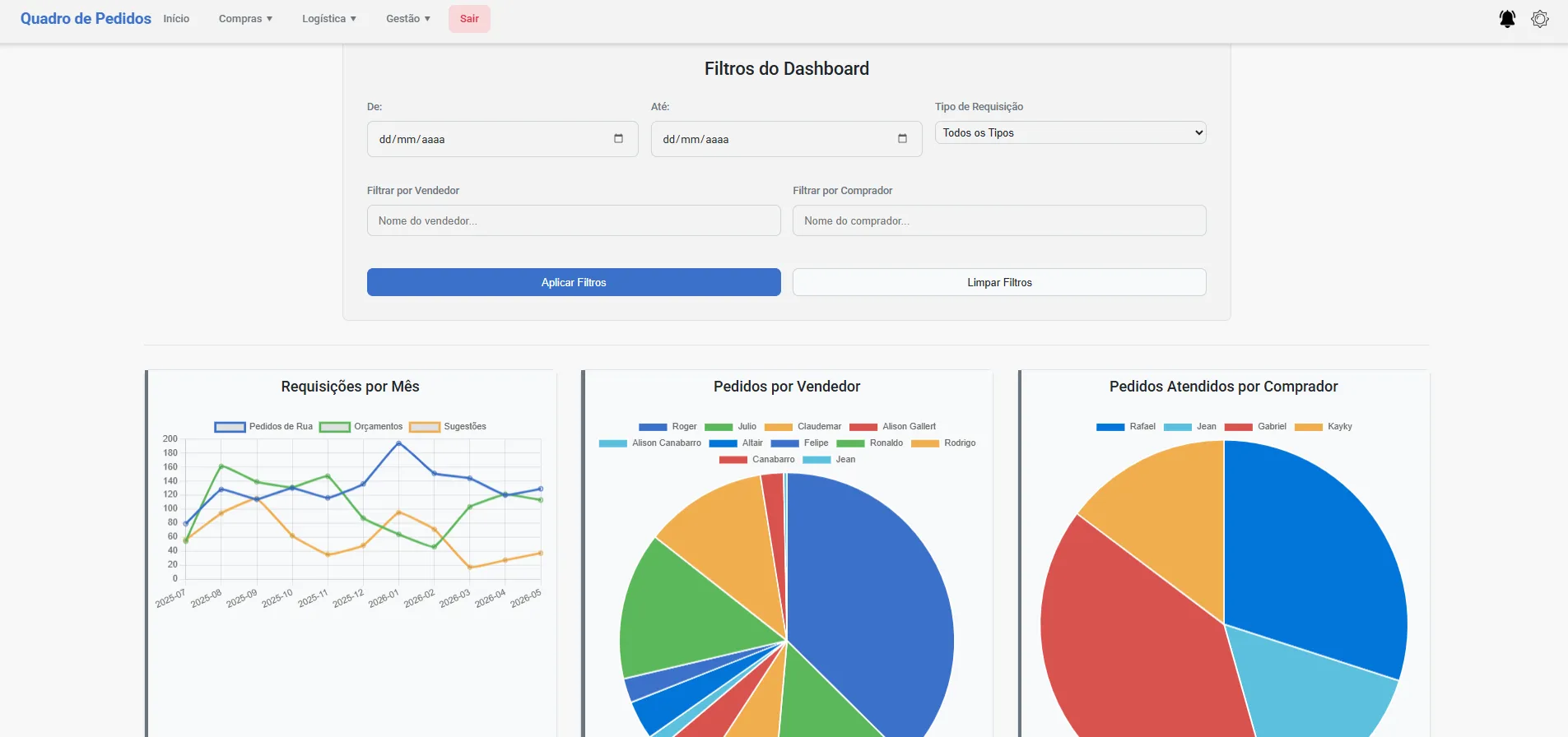This screenshot has width=1568, height=737.
Task: Open the Tipo de Requisição dropdown
Action: [1070, 132]
